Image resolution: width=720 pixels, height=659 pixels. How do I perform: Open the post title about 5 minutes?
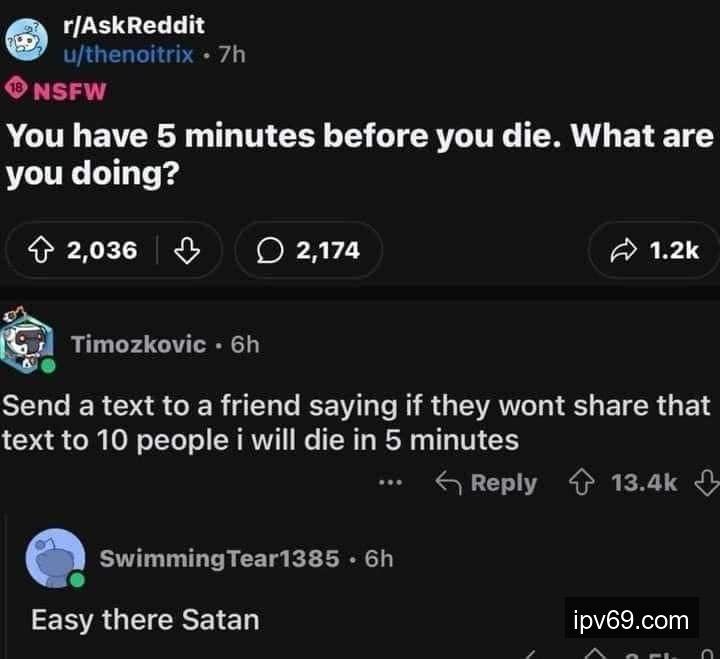(360, 153)
